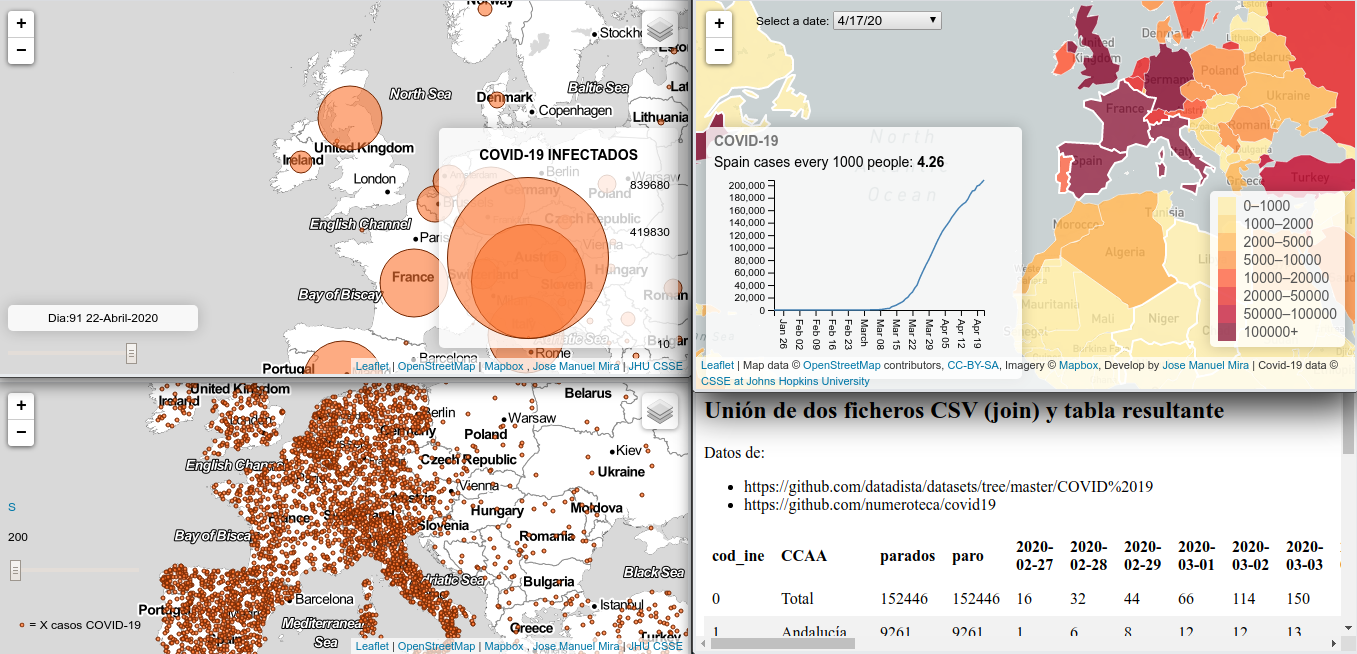Open CSSE at Johns Hopkins University link
1357x654 pixels.
tap(785, 381)
